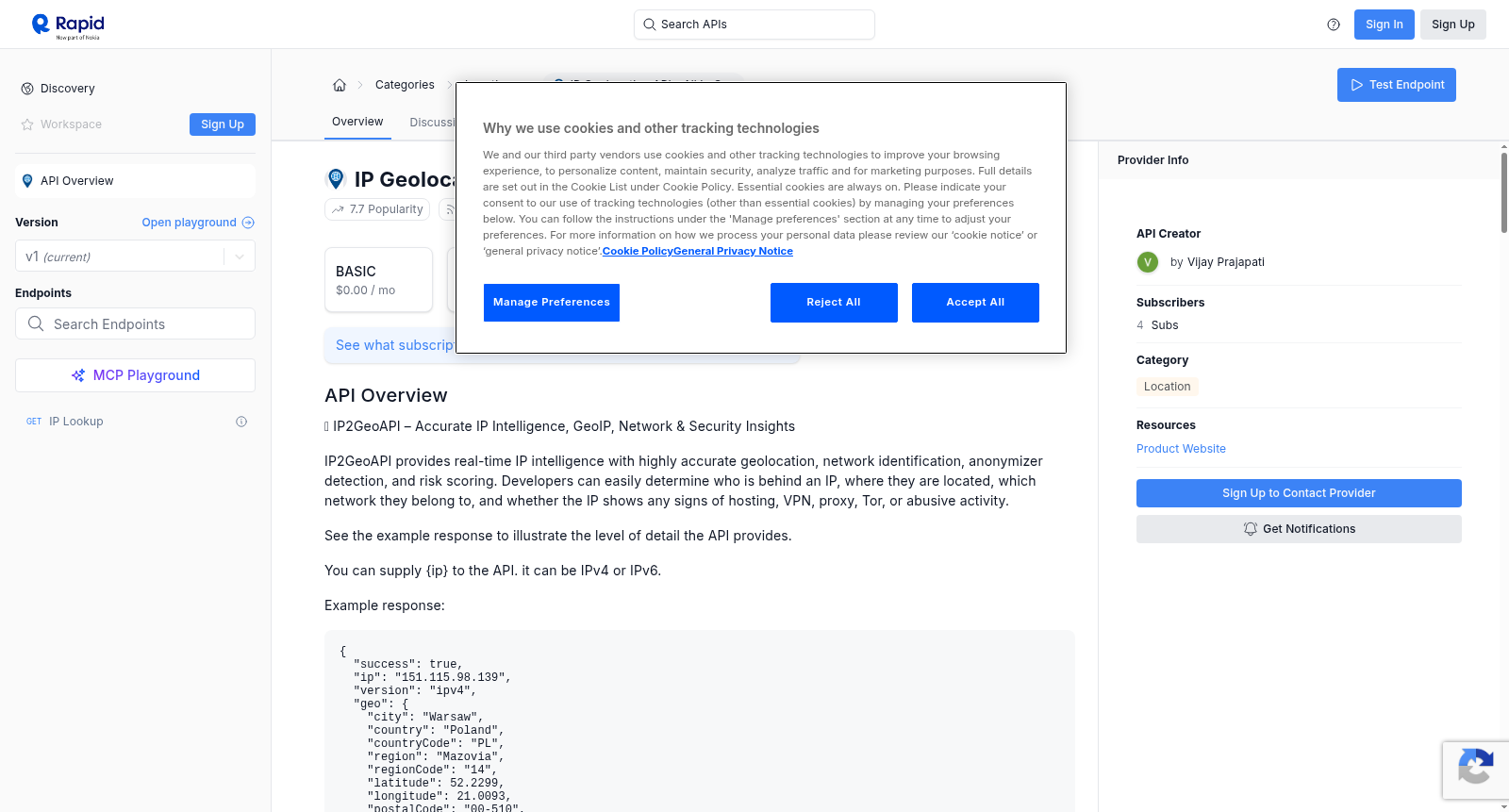
Task: Click the creator name Vijay Prajapati
Action: pos(1226,262)
